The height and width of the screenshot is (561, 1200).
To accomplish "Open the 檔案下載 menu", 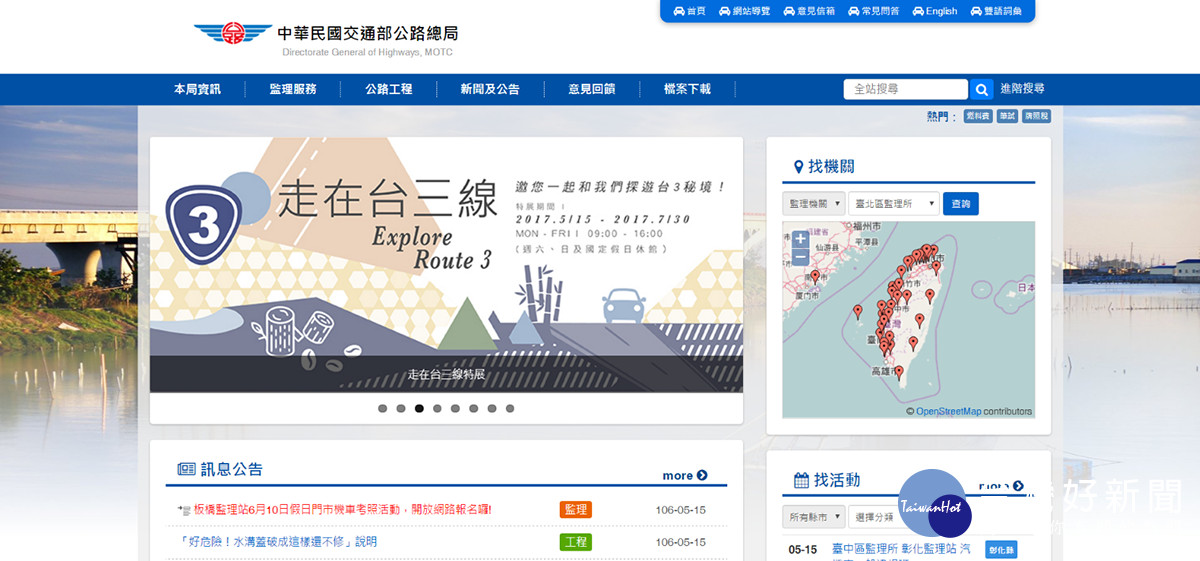I will [687, 89].
